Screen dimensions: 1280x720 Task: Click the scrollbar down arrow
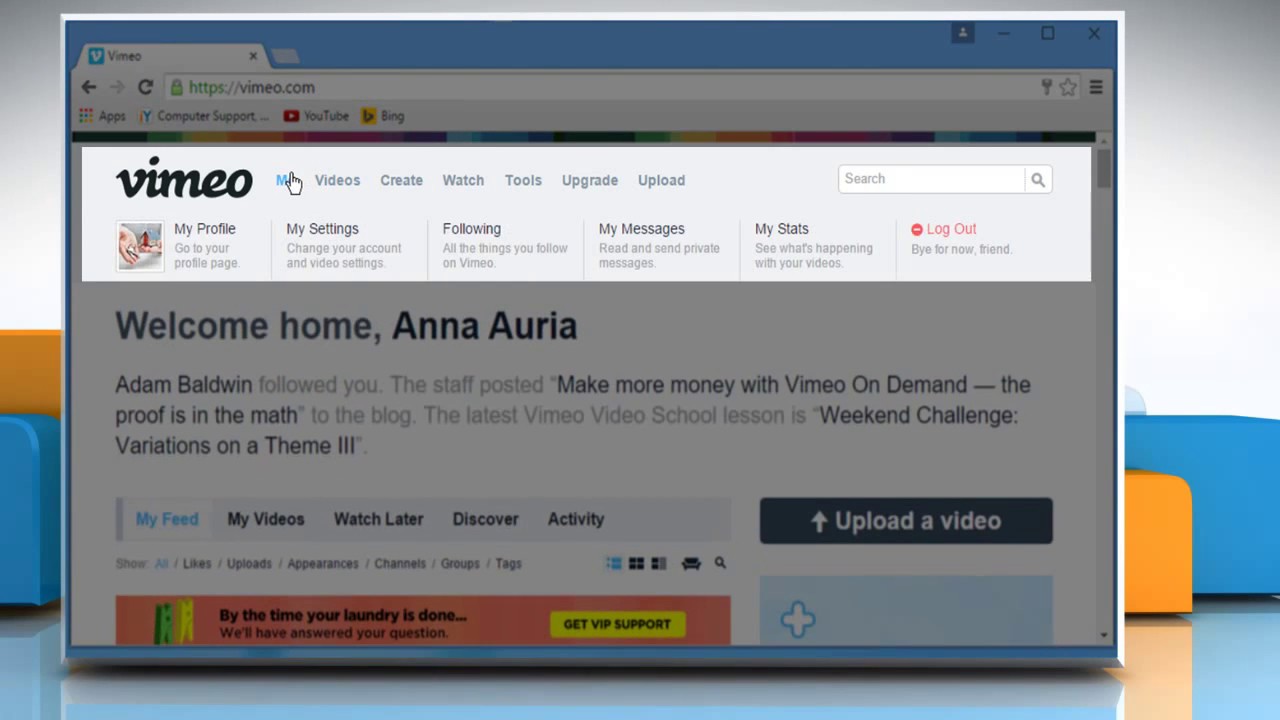point(1104,635)
